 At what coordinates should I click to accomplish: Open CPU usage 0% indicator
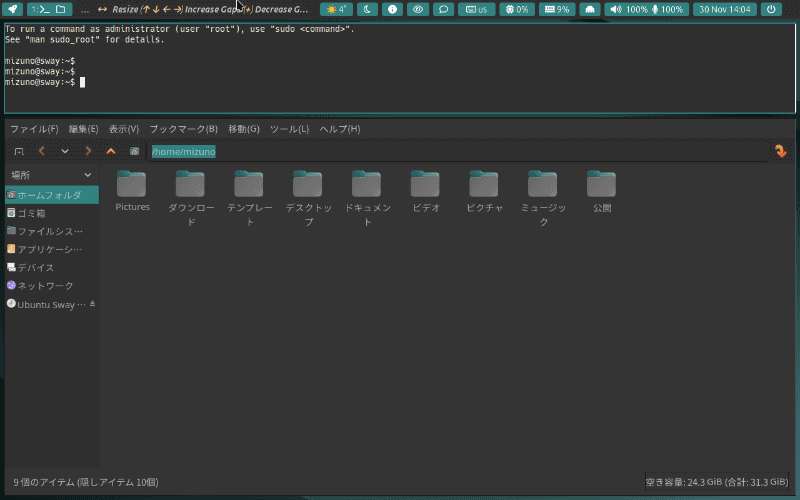click(x=517, y=9)
